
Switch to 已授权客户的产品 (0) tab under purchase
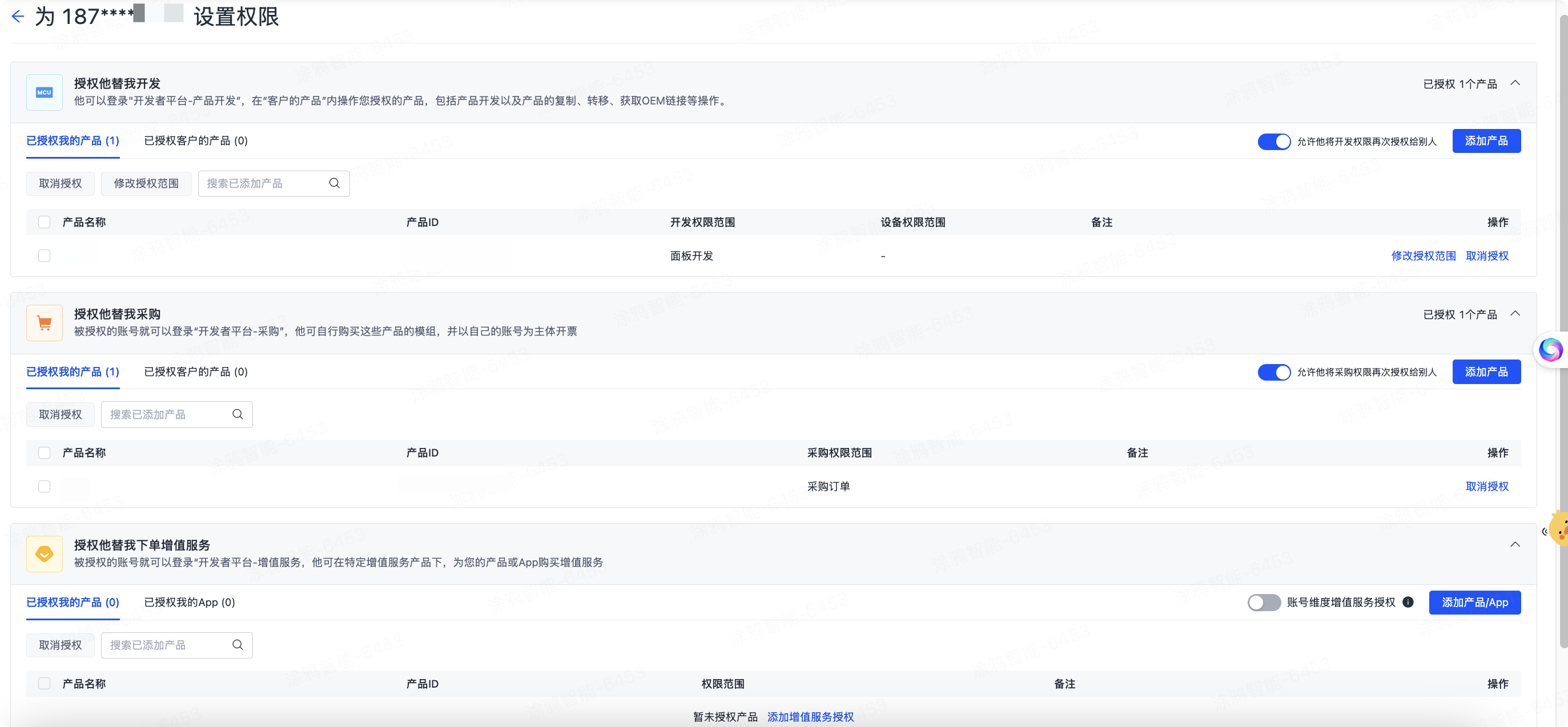tap(196, 371)
